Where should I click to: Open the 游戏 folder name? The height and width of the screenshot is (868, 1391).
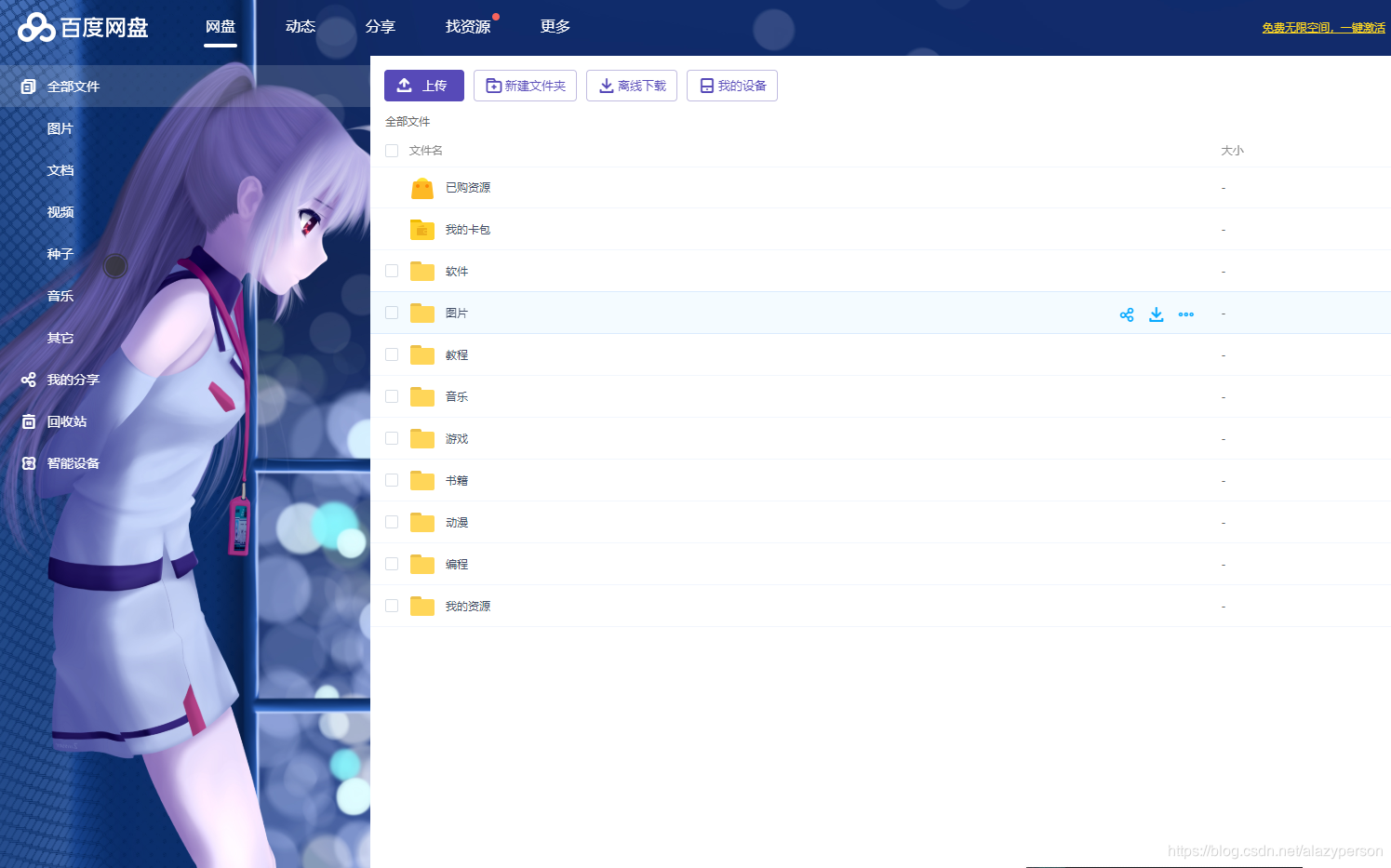pos(457,439)
